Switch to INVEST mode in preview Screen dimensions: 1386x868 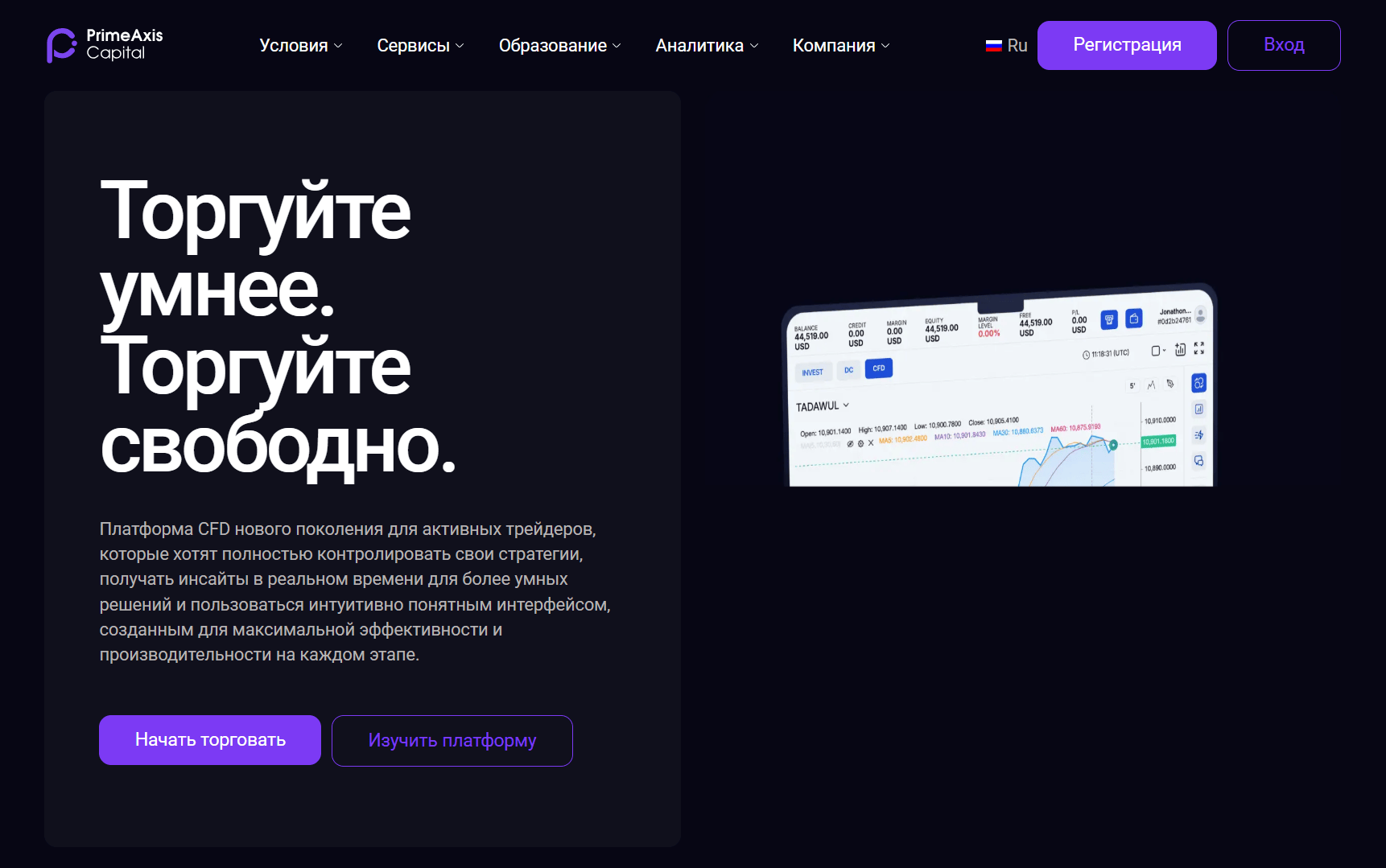[812, 372]
